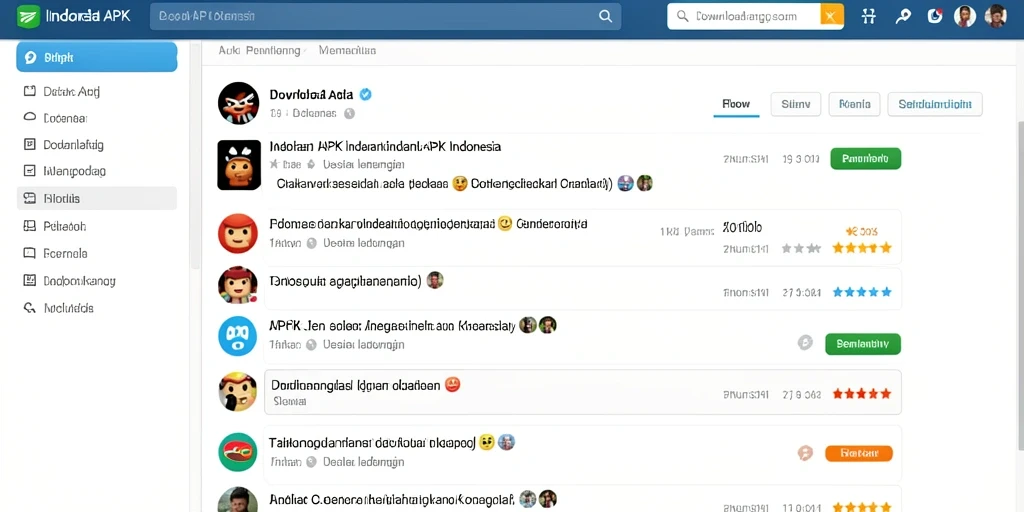Open the Ada Peratlonng tab
The width and height of the screenshot is (1024, 512).
259,50
